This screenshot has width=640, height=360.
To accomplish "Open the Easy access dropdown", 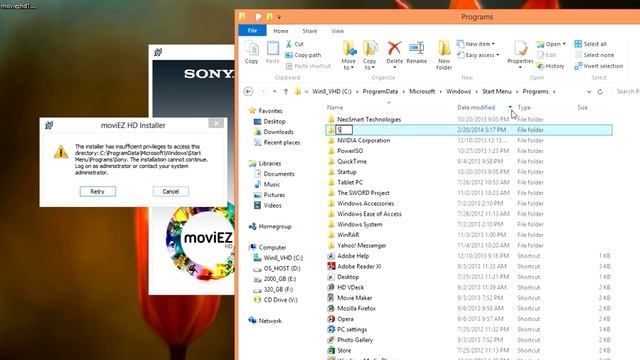I will click(x=478, y=55).
